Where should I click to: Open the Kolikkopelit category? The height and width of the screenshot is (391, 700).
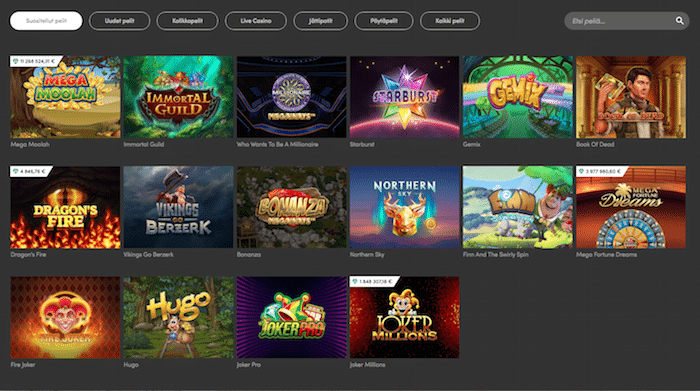click(188, 21)
